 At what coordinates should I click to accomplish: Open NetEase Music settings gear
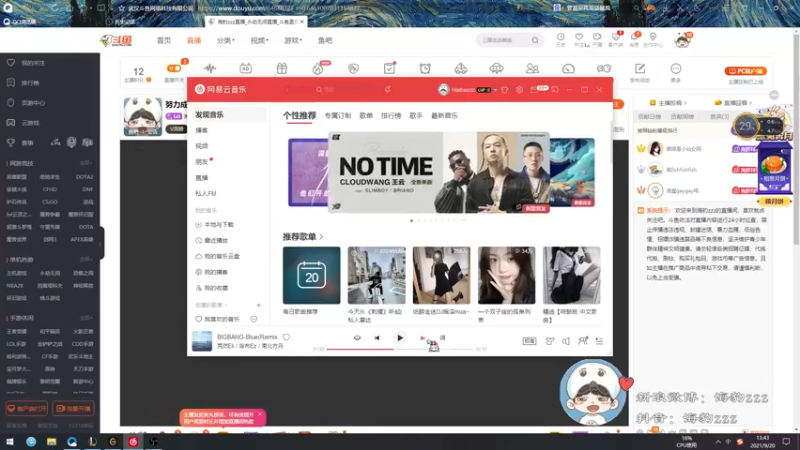click(519, 89)
